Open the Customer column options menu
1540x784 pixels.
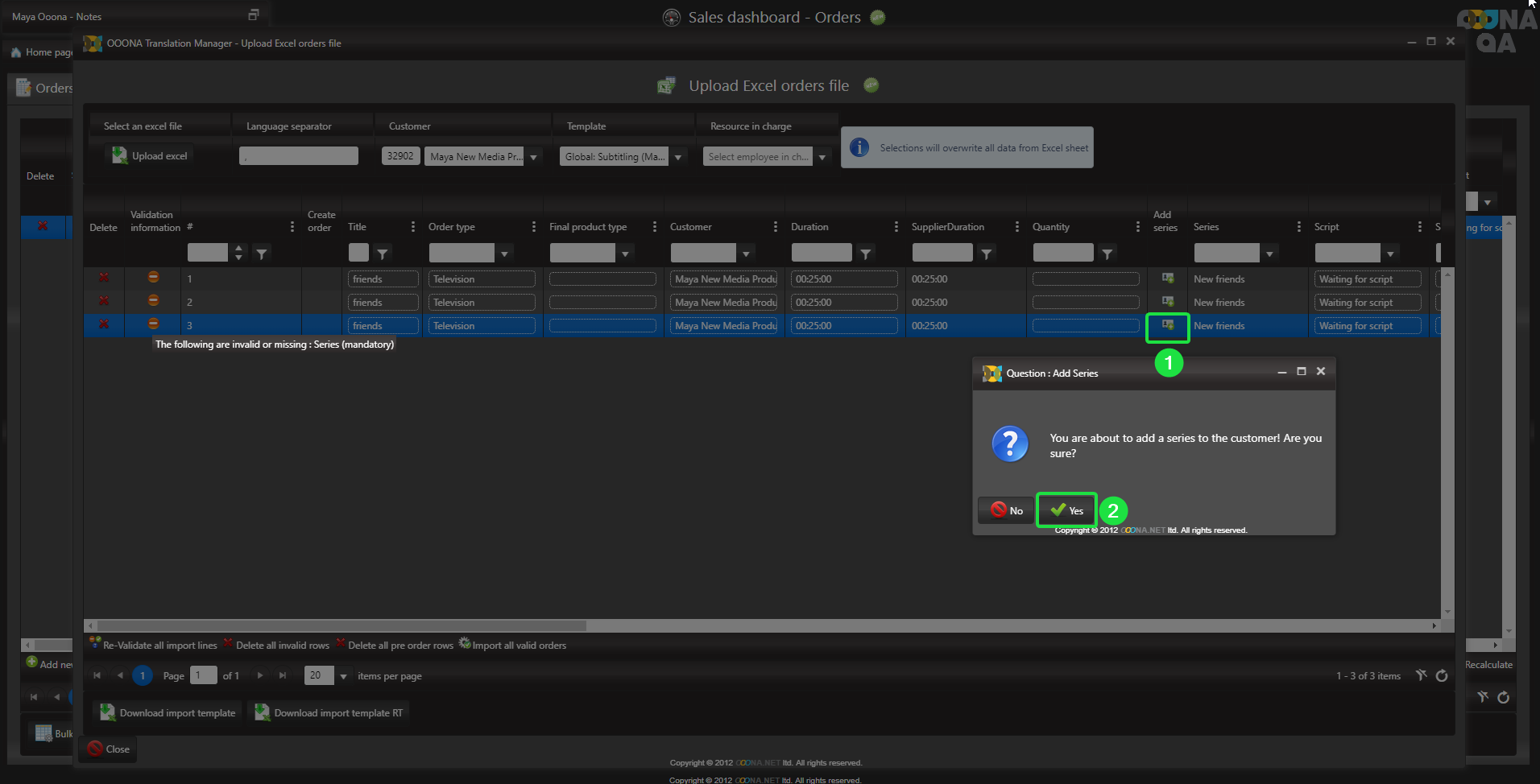pos(775,227)
